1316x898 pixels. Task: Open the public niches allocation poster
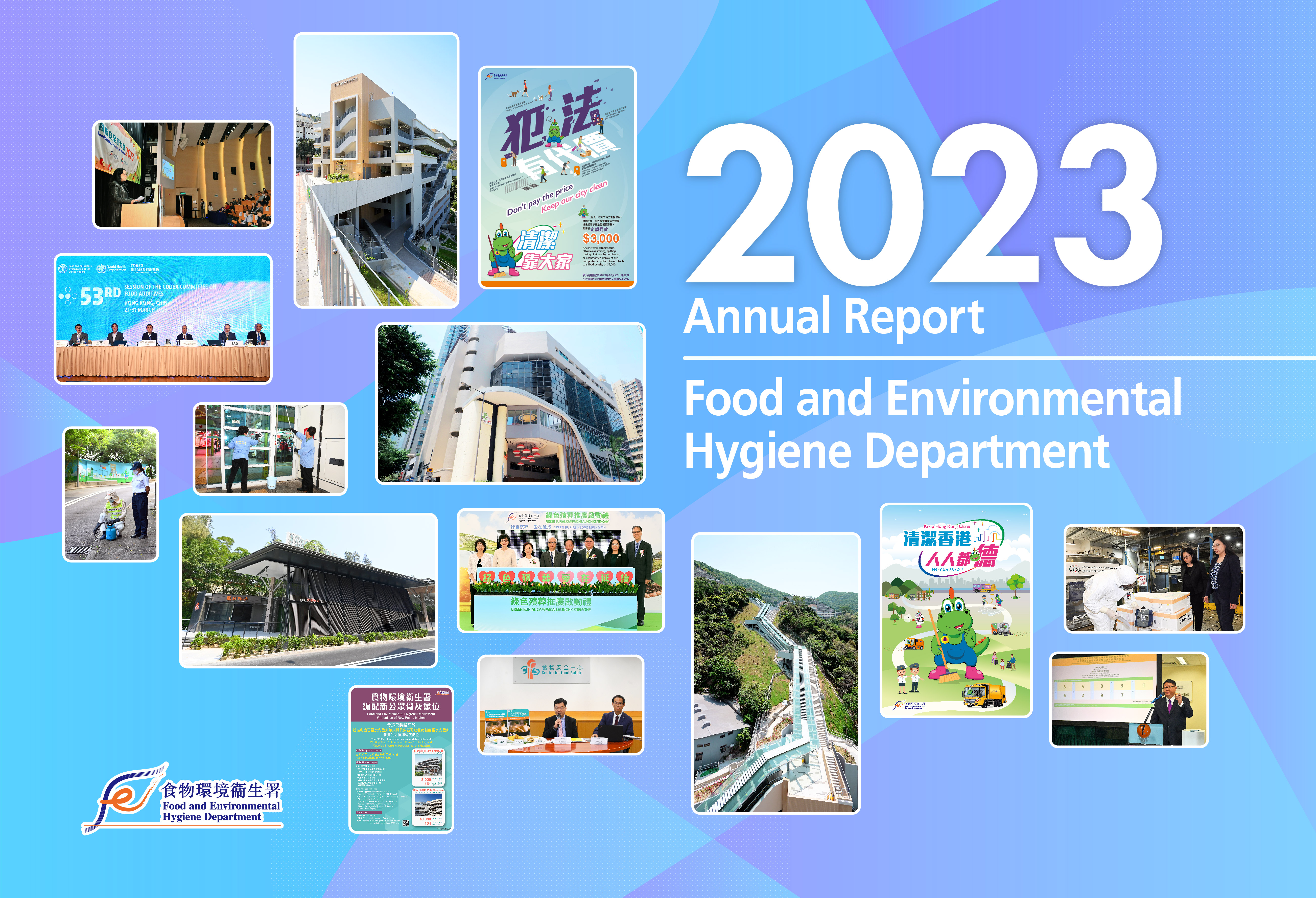[x=401, y=759]
